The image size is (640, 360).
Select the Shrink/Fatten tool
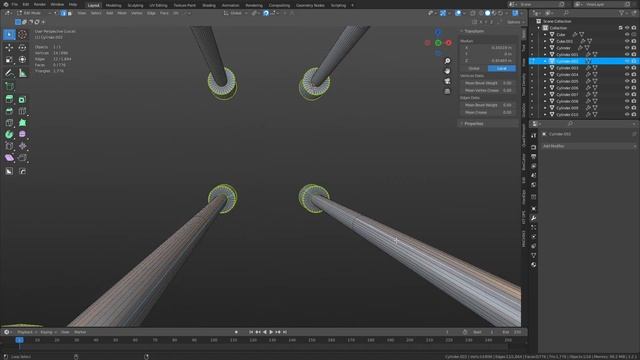[22, 146]
